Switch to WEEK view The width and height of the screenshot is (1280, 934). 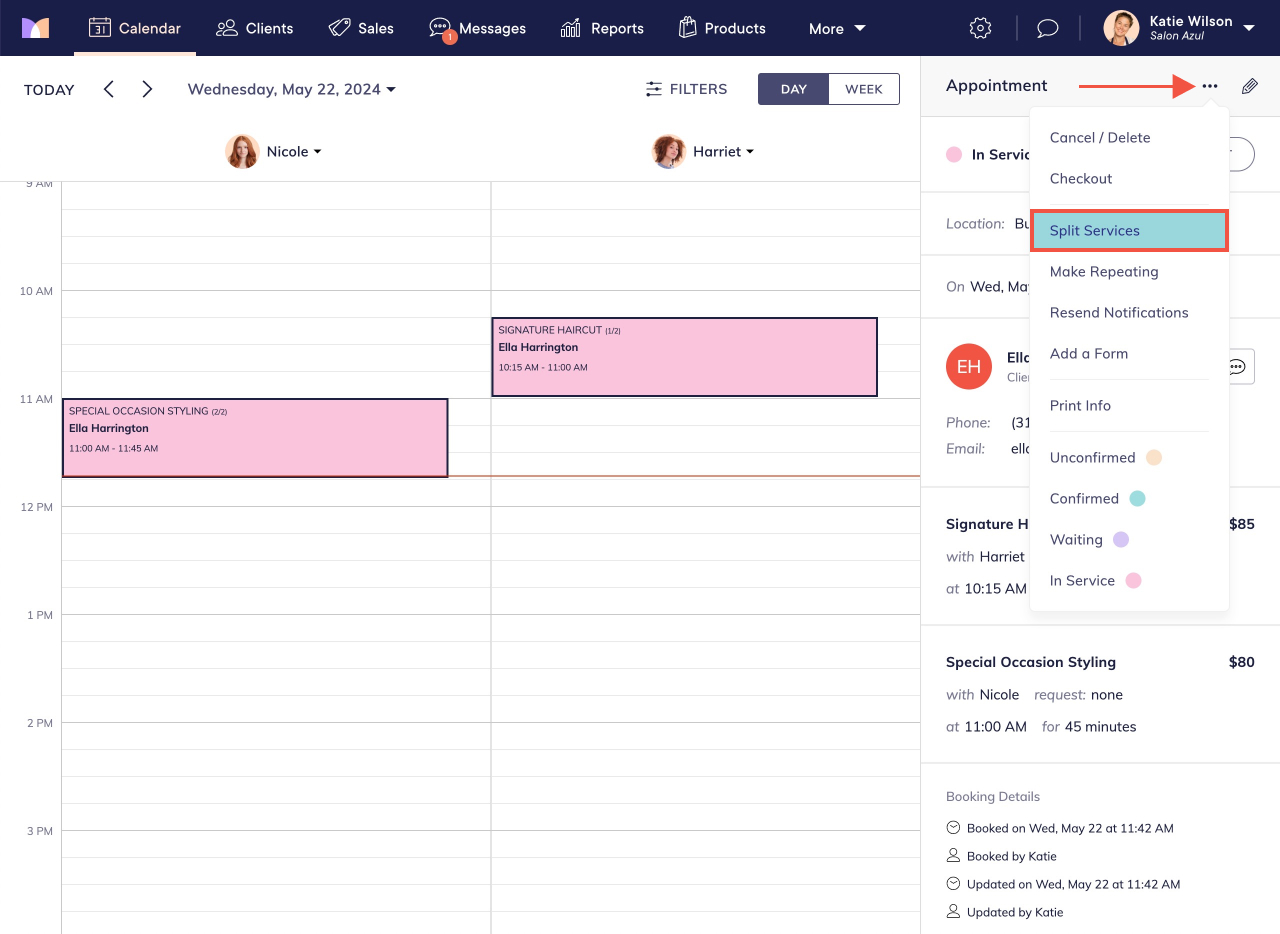[863, 88]
